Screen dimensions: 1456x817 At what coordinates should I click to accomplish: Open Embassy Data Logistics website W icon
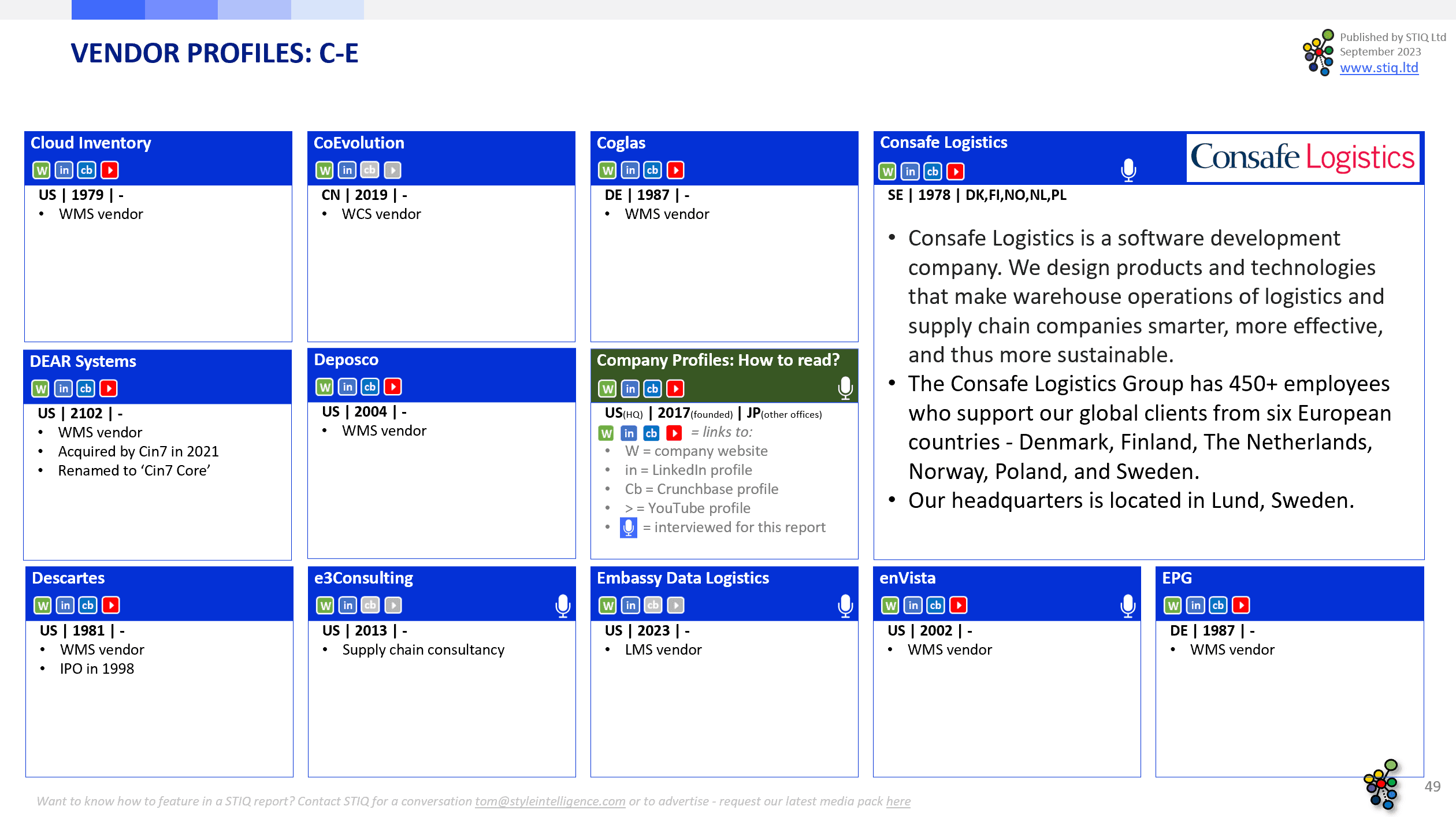pos(607,606)
